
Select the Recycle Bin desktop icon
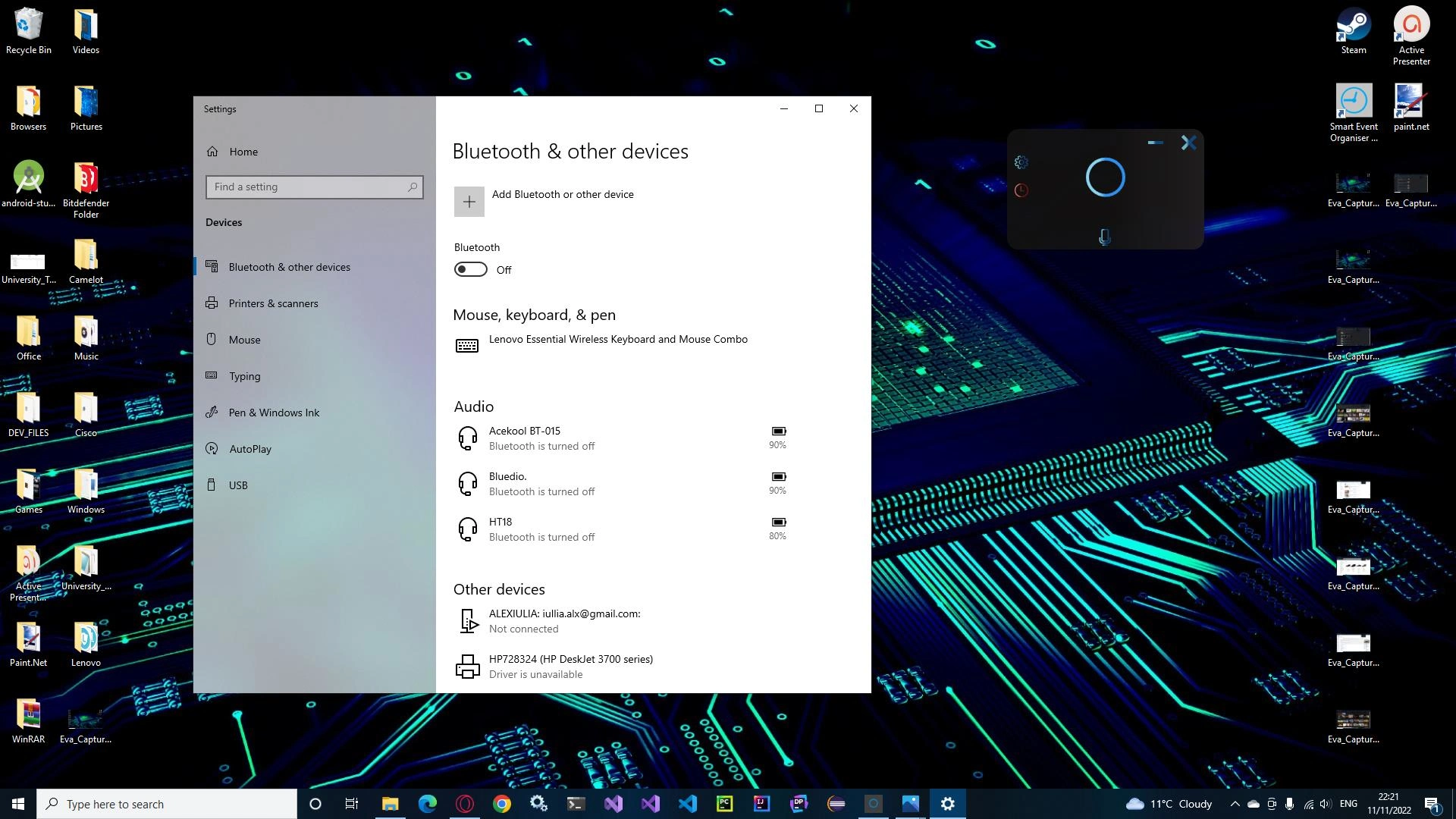coord(29,31)
